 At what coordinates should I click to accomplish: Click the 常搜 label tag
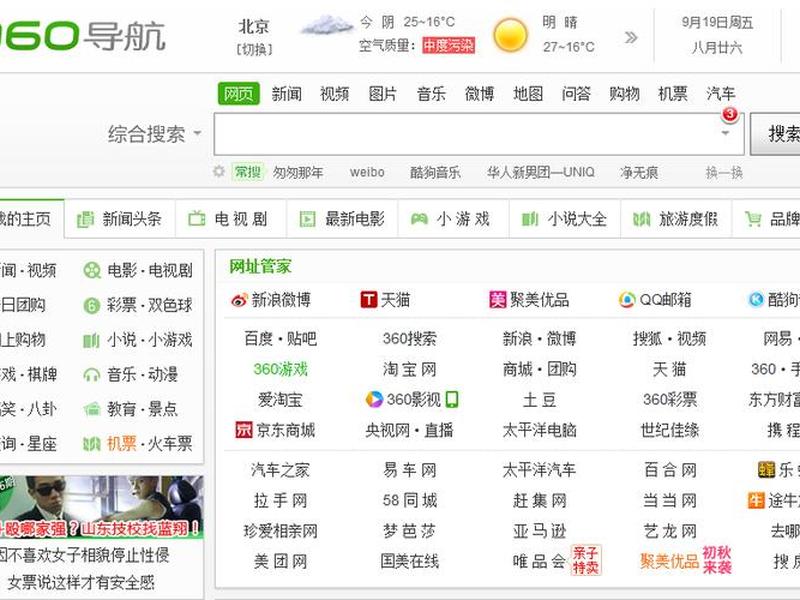248,172
